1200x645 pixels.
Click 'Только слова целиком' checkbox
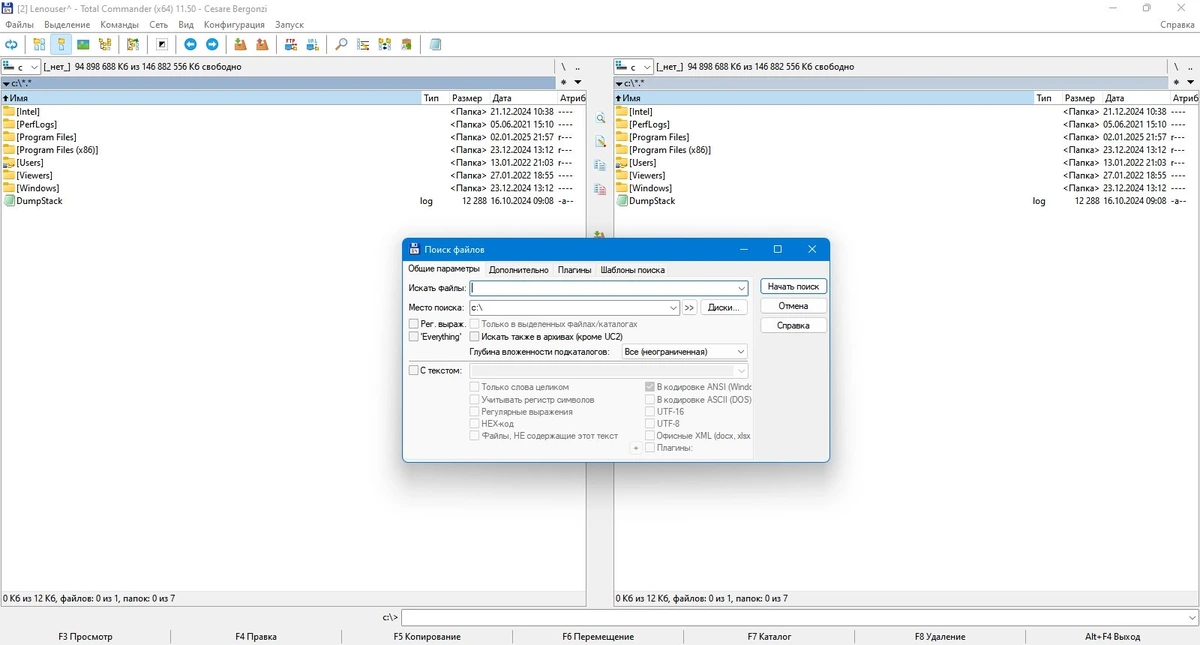click(475, 387)
